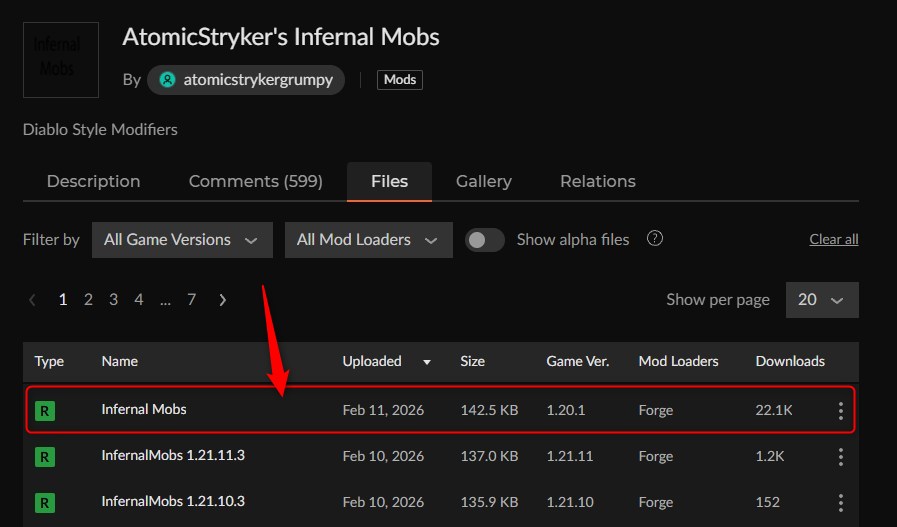Expand the All Mod Loaders dropdown
897x527 pixels.
369,240
